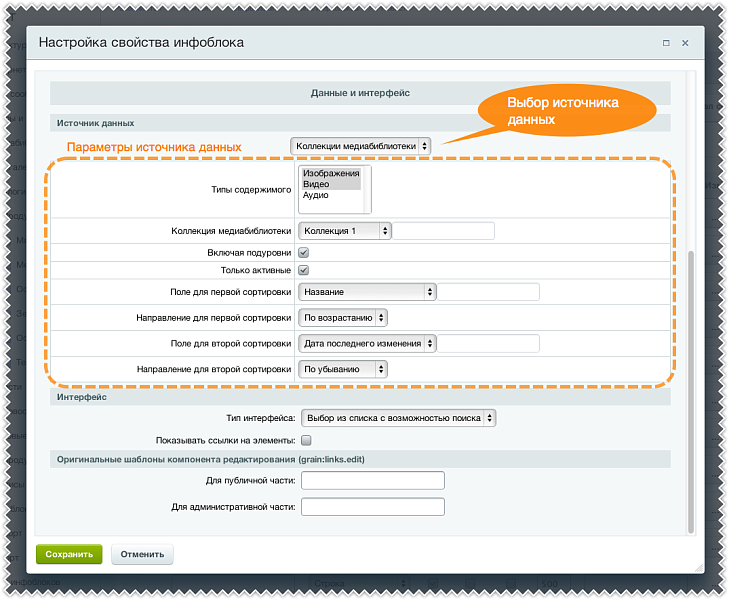The height and width of the screenshot is (600, 729).
Task: Maximize the infoblock property settings dialog
Action: 666,44
